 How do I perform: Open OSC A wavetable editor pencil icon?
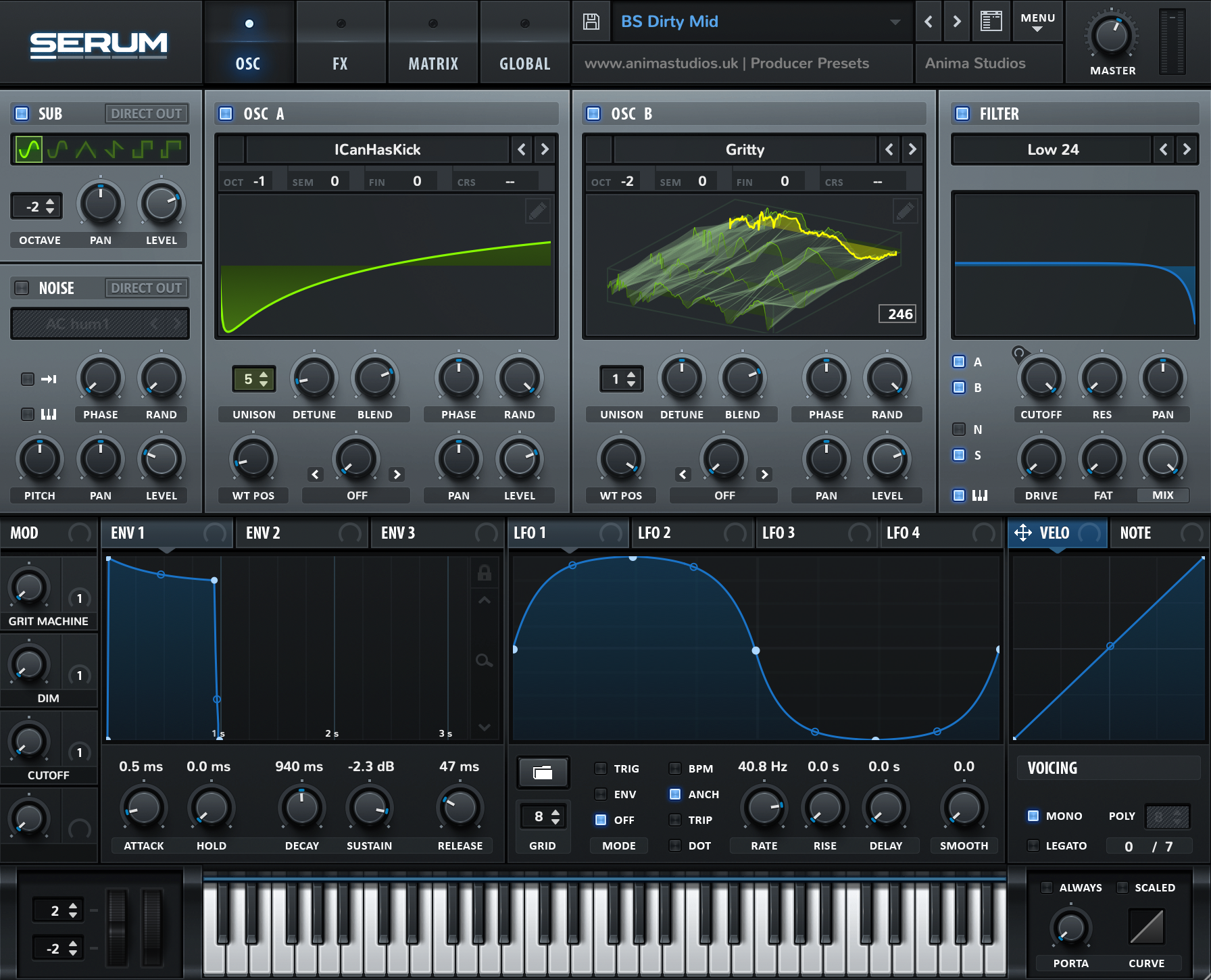point(538,212)
